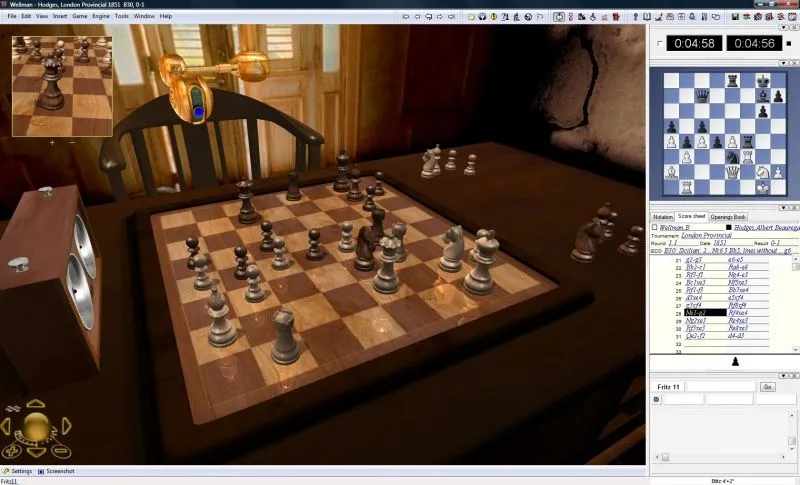Click the Screenshot button
The width and height of the screenshot is (800, 485).
pos(59,471)
